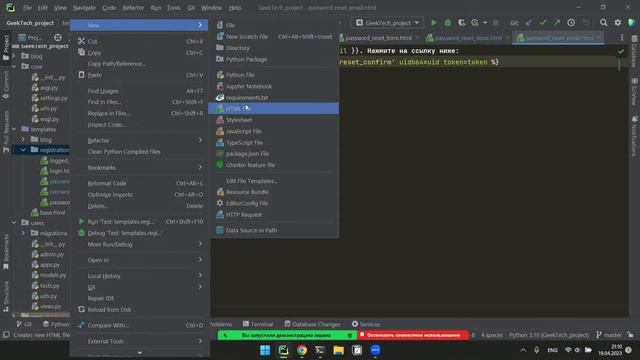Open Database Changes tool window tab
This screenshot has width=640, height=360.
pos(312,324)
